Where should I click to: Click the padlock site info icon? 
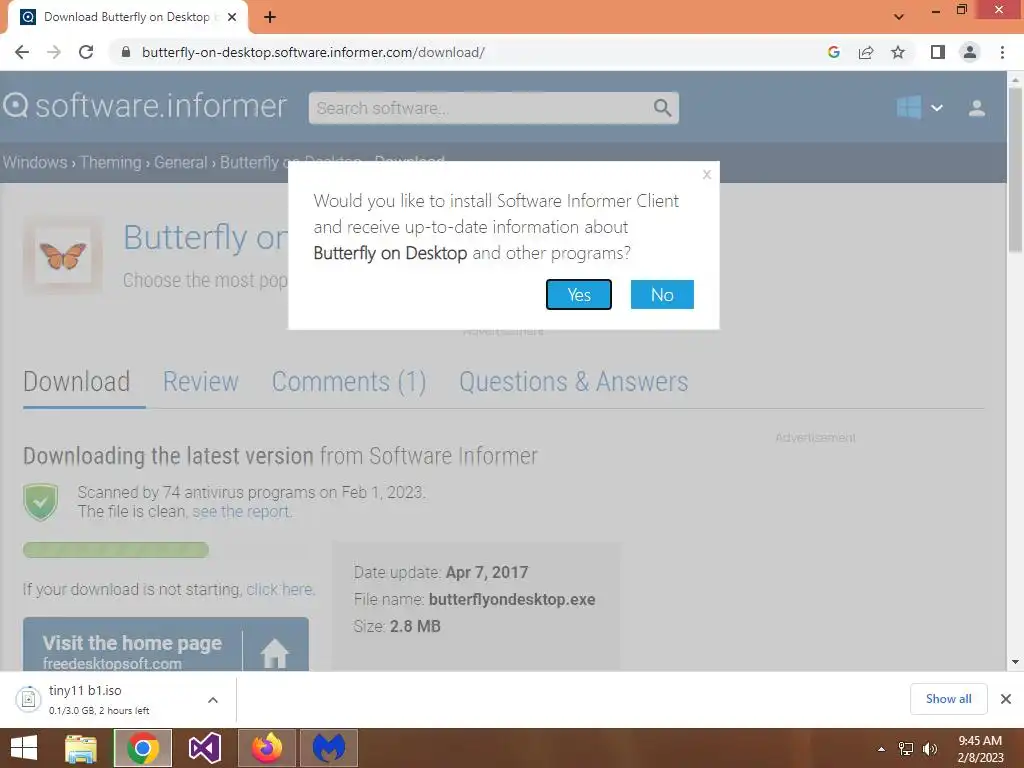126,52
